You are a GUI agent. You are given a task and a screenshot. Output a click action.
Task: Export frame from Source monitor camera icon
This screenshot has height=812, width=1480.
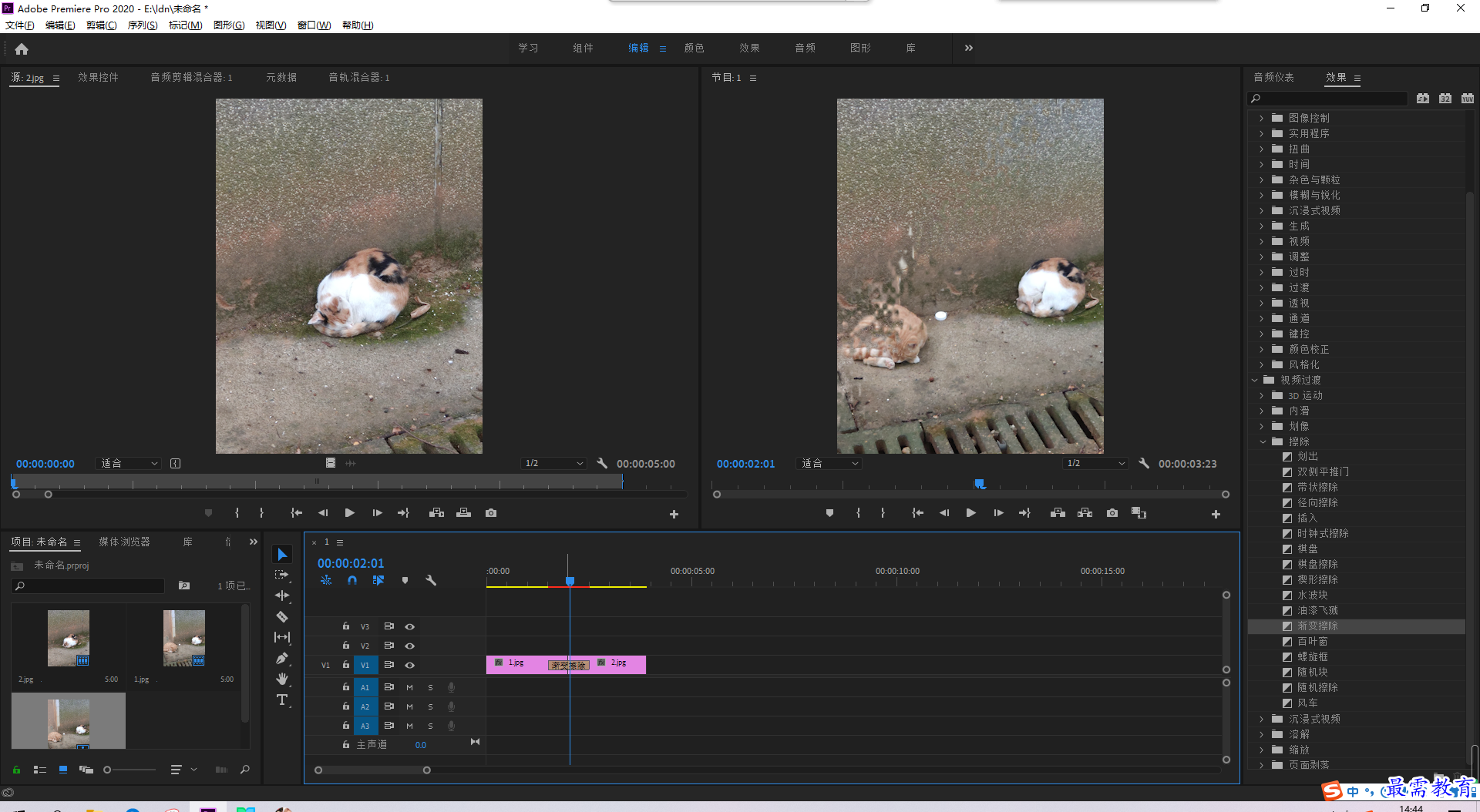(491, 513)
